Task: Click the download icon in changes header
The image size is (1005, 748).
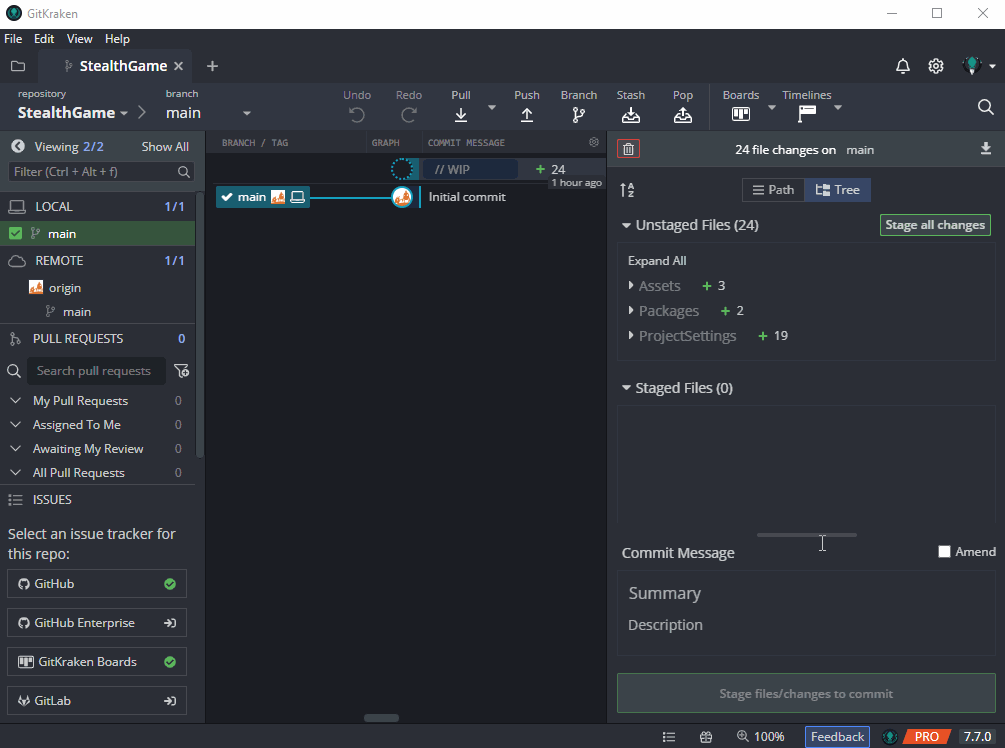Action: [x=986, y=149]
